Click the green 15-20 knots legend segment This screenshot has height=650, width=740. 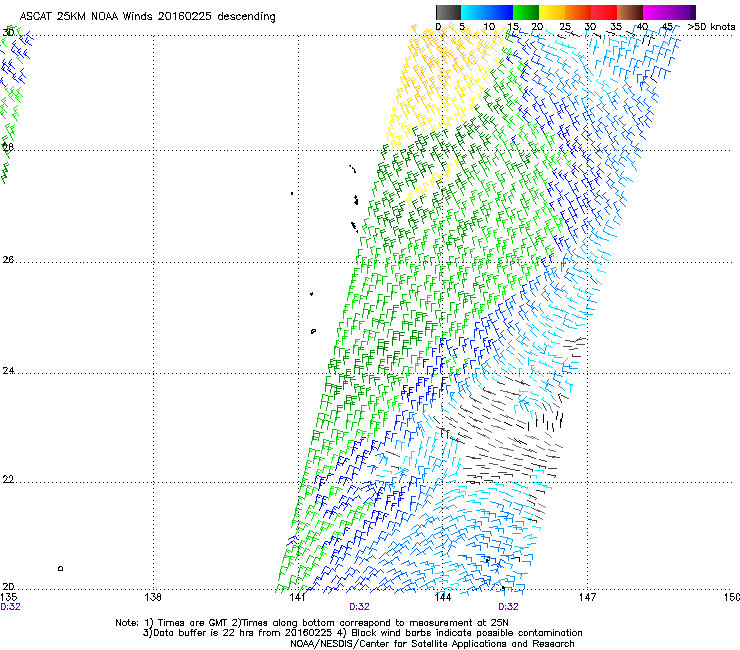[526, 12]
